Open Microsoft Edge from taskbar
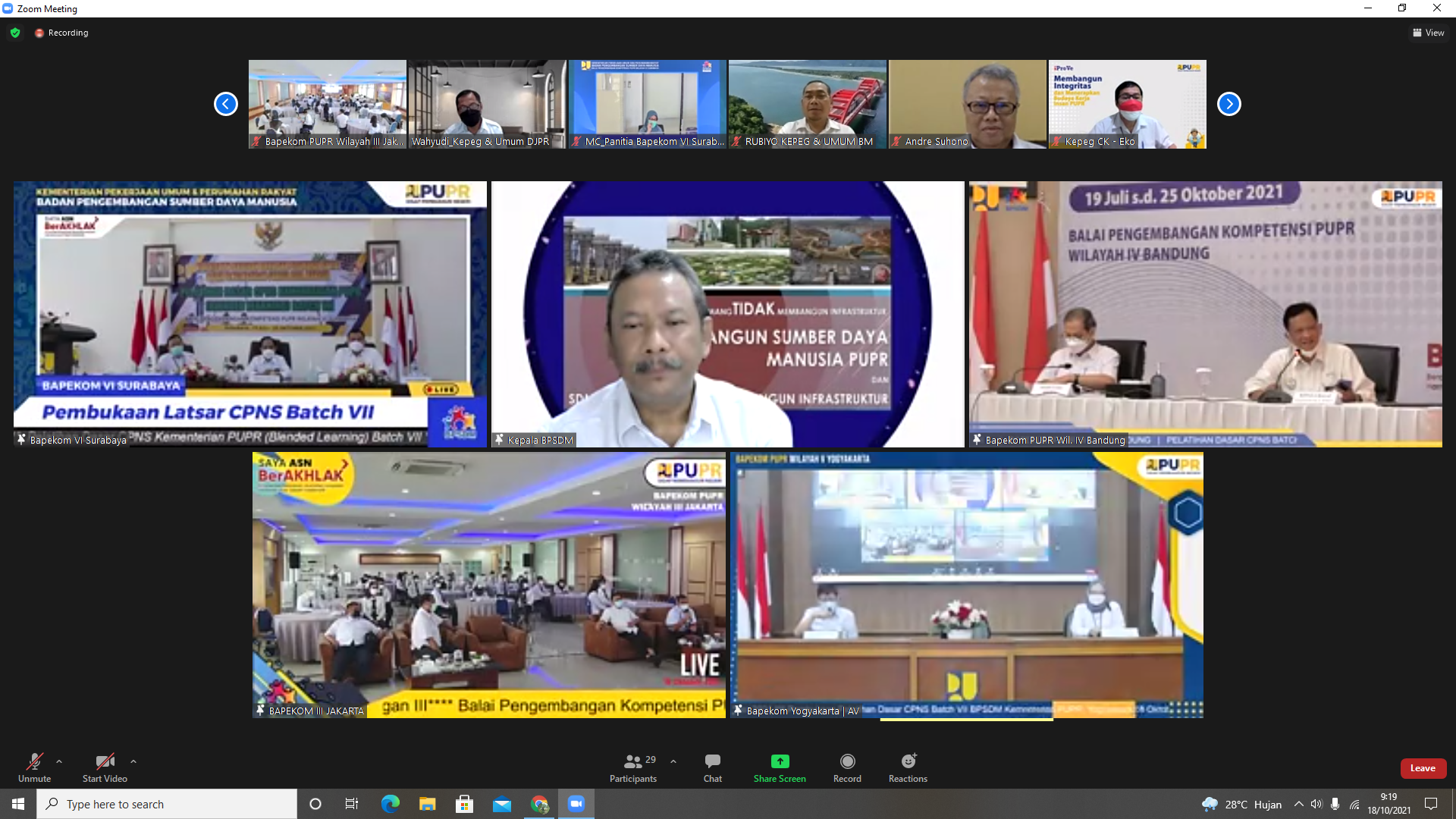 (x=390, y=804)
